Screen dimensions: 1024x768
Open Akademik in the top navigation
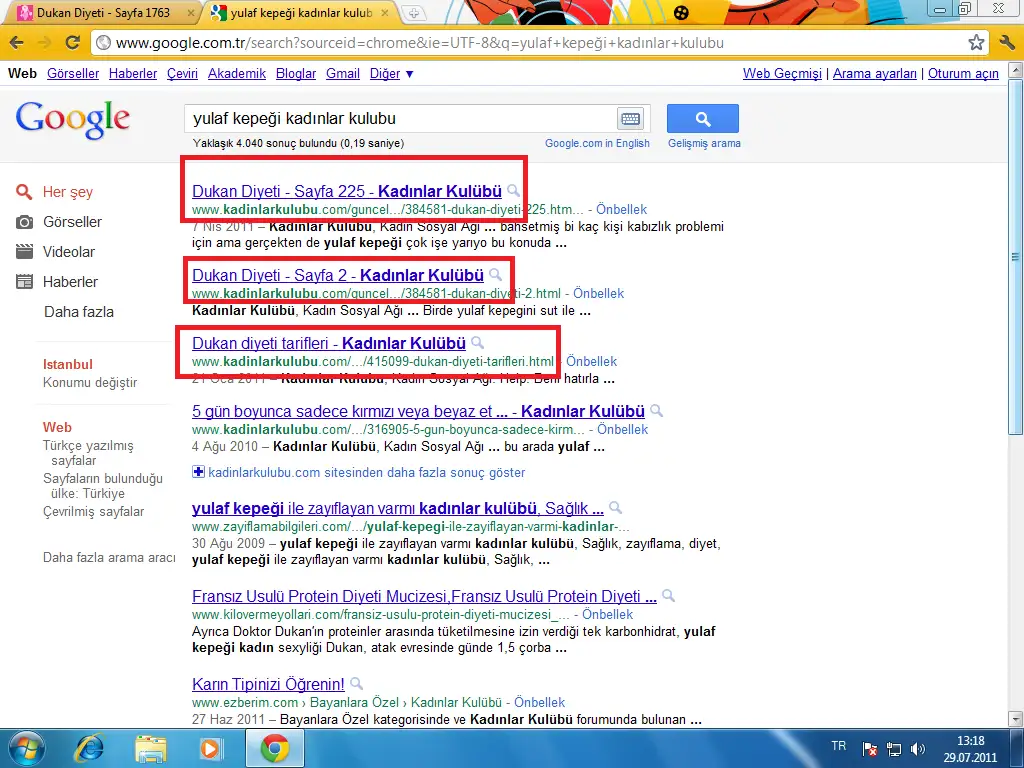(237, 74)
